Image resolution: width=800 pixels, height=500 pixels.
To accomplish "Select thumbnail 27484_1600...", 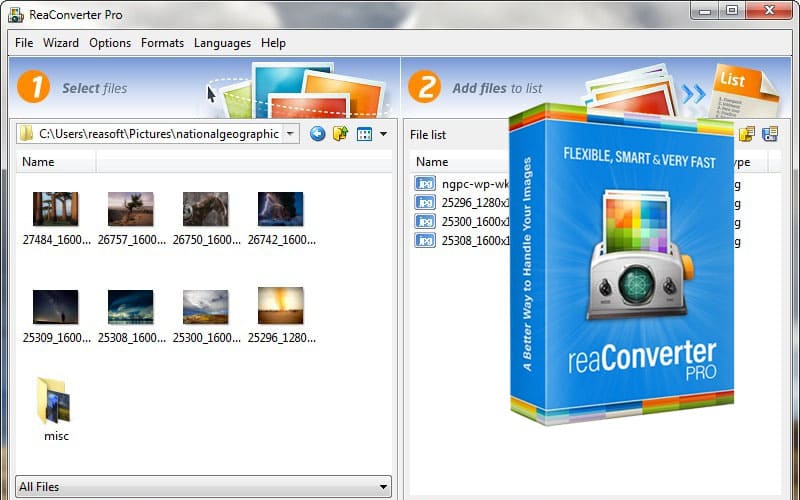I will (x=56, y=209).
